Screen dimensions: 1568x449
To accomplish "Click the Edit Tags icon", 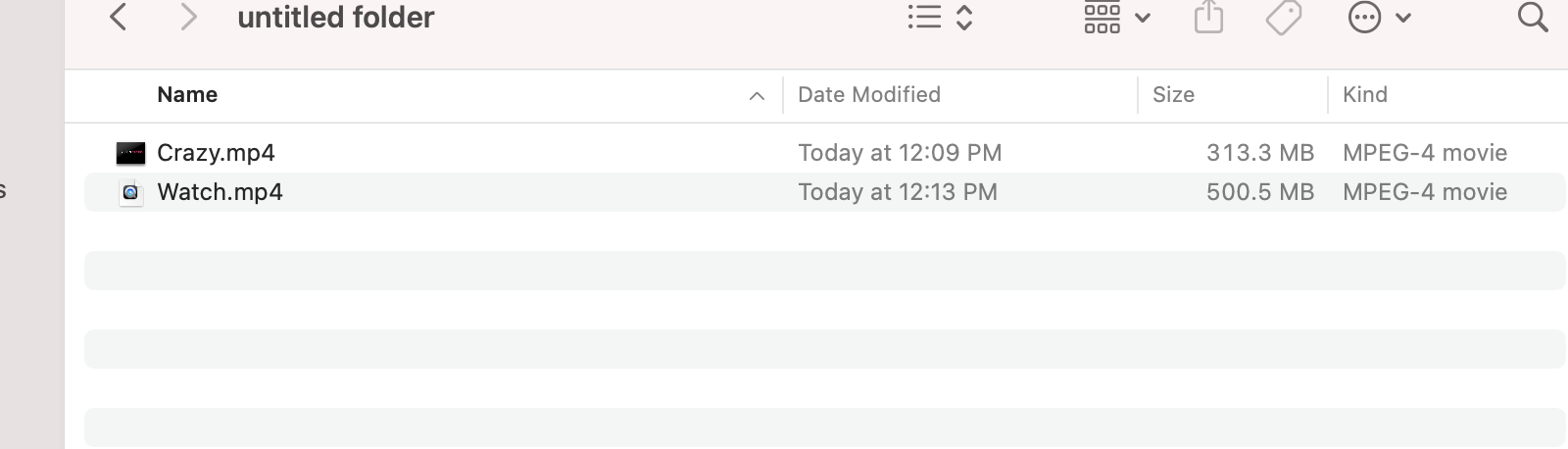I will [1283, 17].
